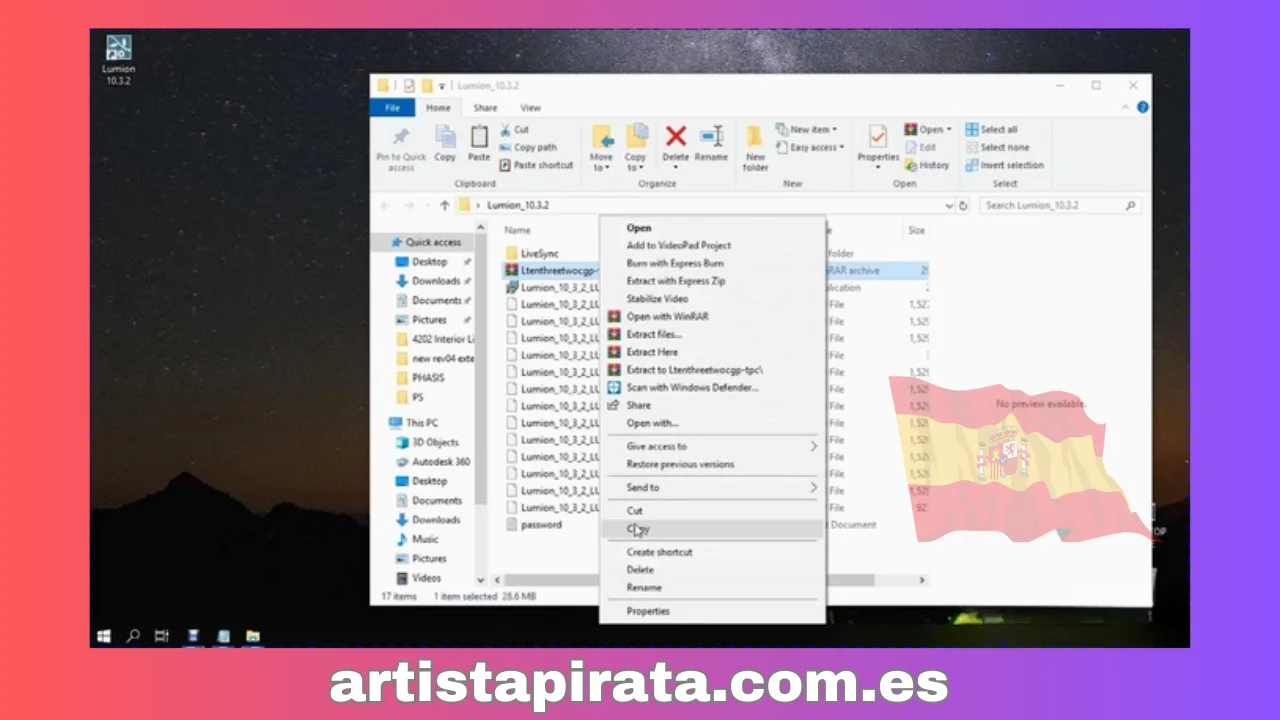This screenshot has width=1280, height=720.
Task: Switch to the View ribbon tab
Action: tap(531, 108)
